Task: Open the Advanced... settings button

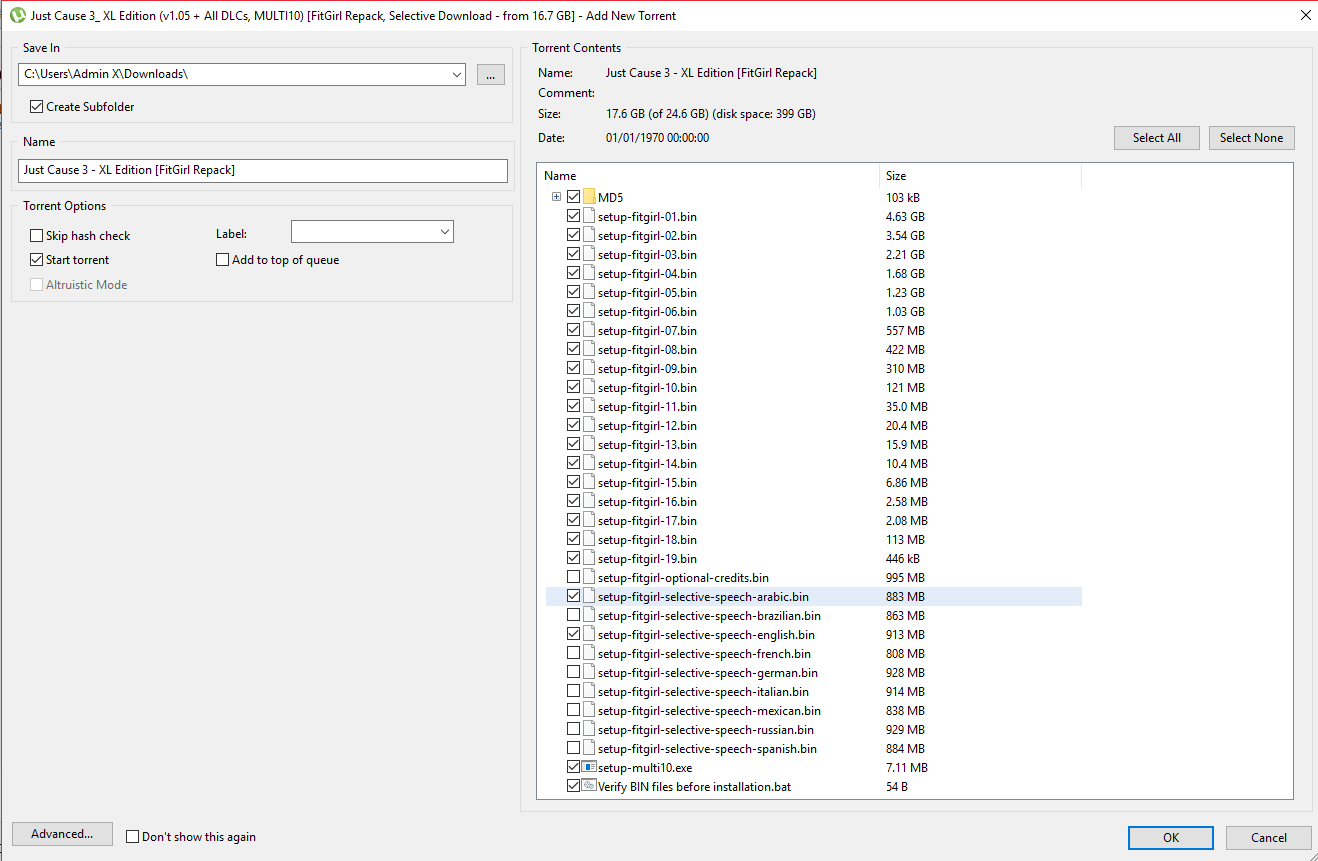Action: [x=62, y=834]
